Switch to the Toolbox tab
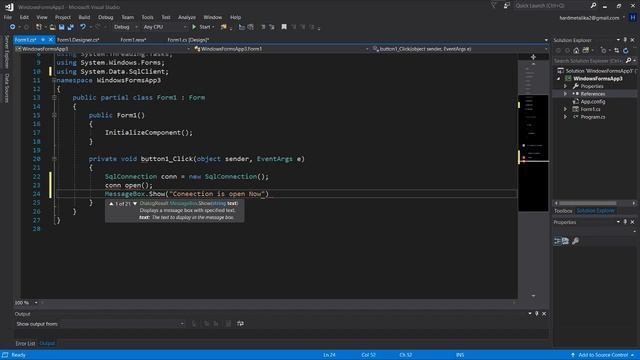This screenshot has width=640, height=360. [x=563, y=211]
